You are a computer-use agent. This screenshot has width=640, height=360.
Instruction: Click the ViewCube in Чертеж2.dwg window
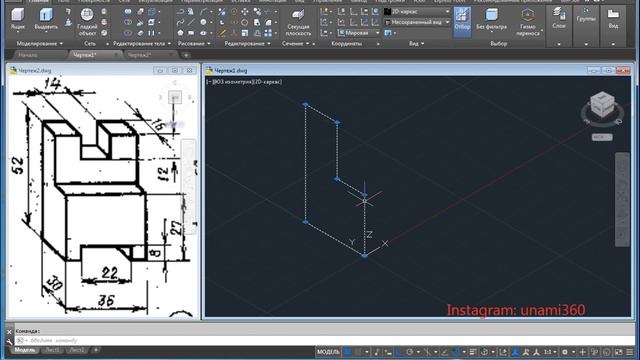tap(175, 97)
